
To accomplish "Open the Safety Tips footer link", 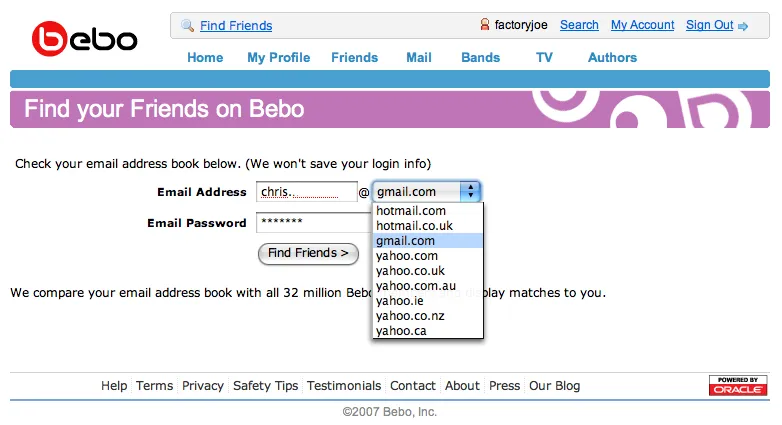I will [265, 385].
